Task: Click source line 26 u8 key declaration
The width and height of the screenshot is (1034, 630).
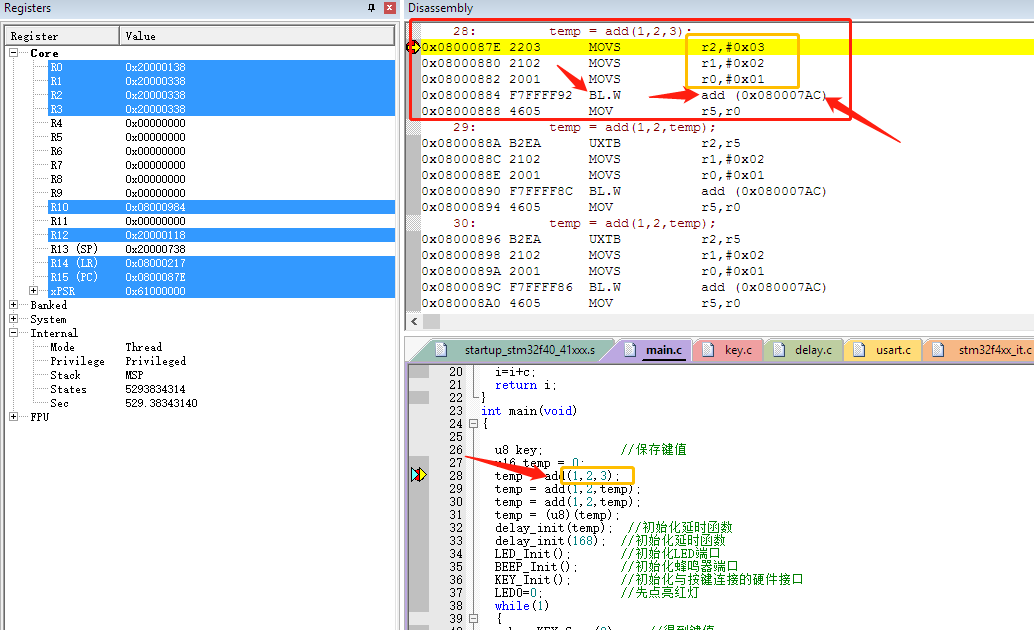Action: (x=518, y=450)
